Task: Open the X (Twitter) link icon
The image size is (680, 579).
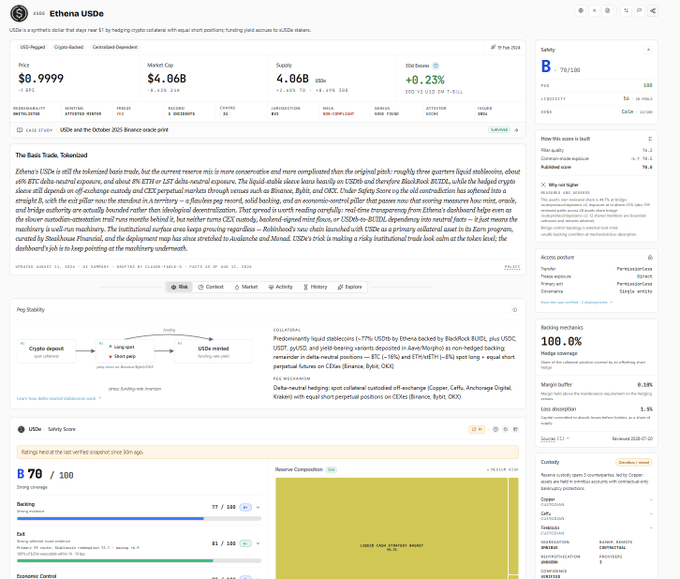Action: pos(594,11)
